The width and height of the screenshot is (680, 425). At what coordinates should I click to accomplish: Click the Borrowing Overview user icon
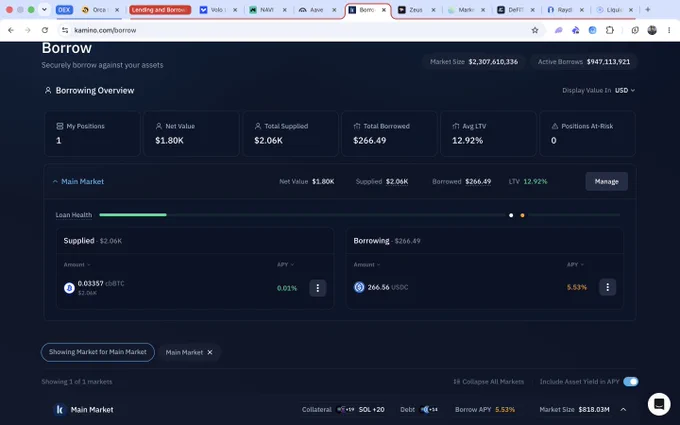pos(48,90)
